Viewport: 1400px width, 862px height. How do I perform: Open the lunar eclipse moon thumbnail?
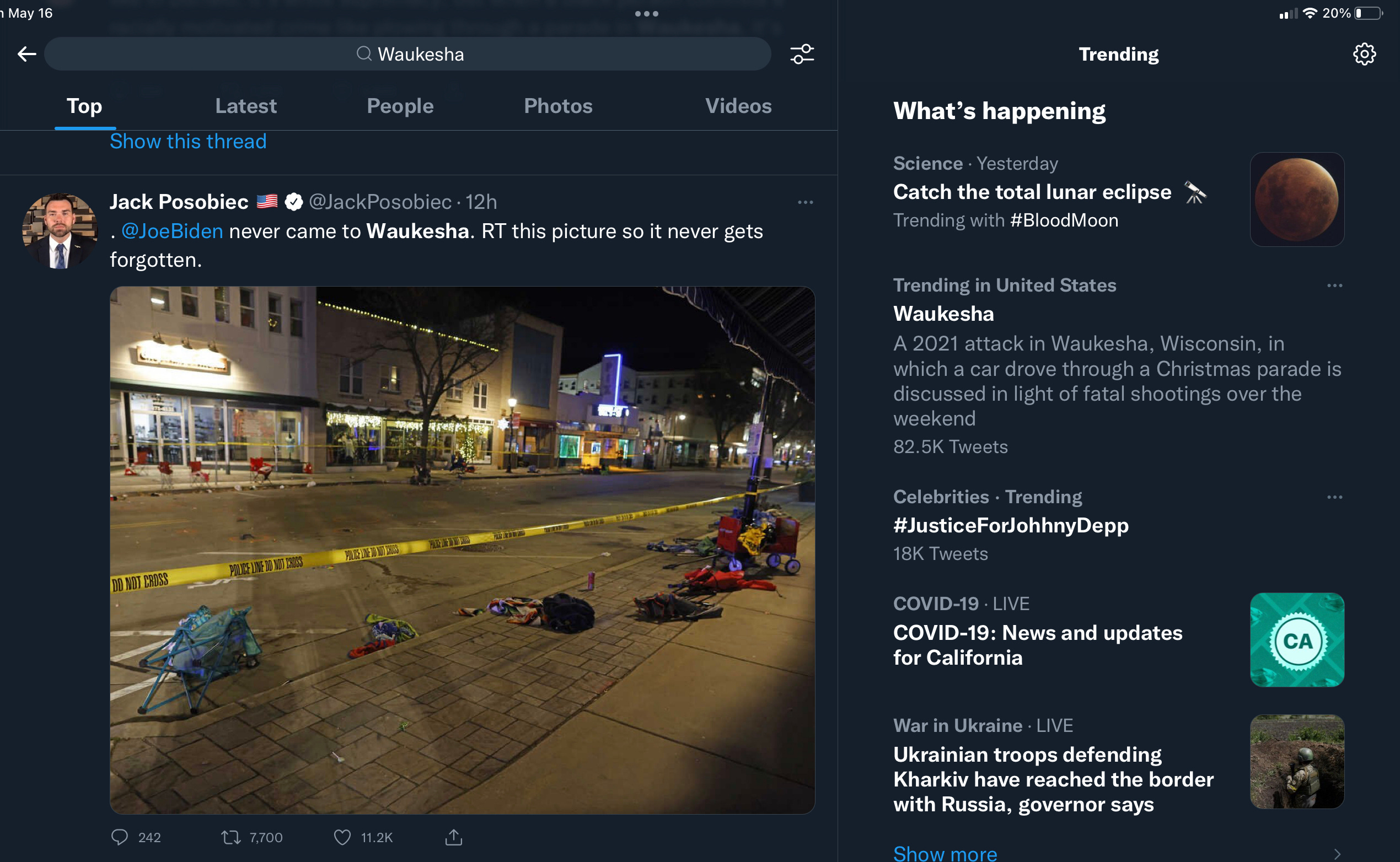click(x=1297, y=200)
